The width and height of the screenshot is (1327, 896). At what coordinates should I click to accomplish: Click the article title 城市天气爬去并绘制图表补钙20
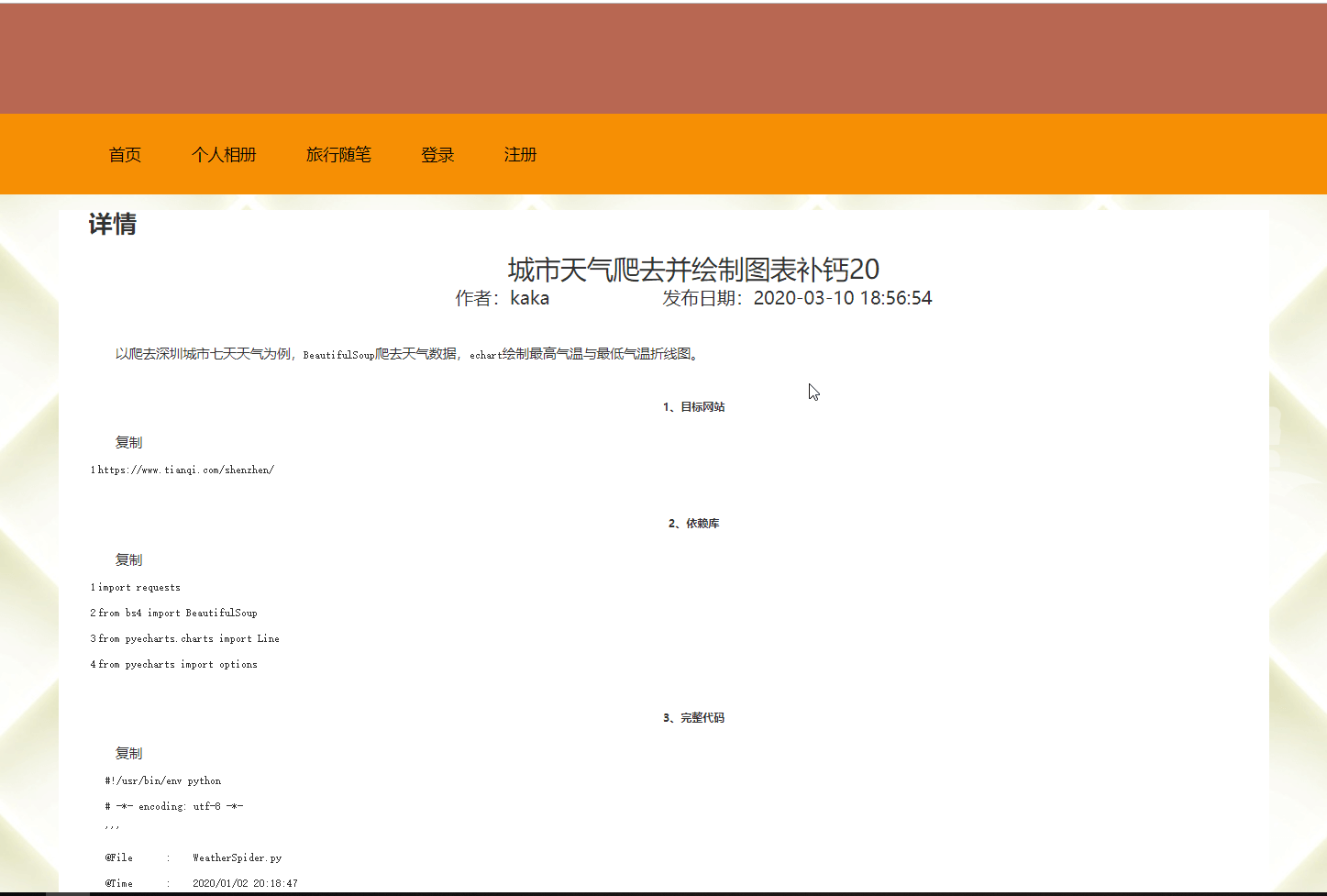(x=693, y=270)
